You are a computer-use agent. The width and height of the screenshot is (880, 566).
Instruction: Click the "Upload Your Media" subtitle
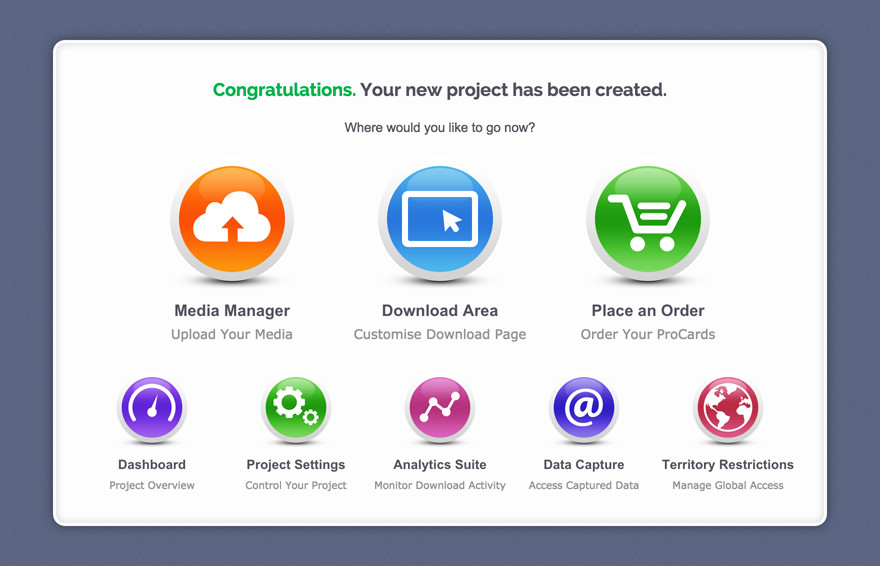[232, 335]
